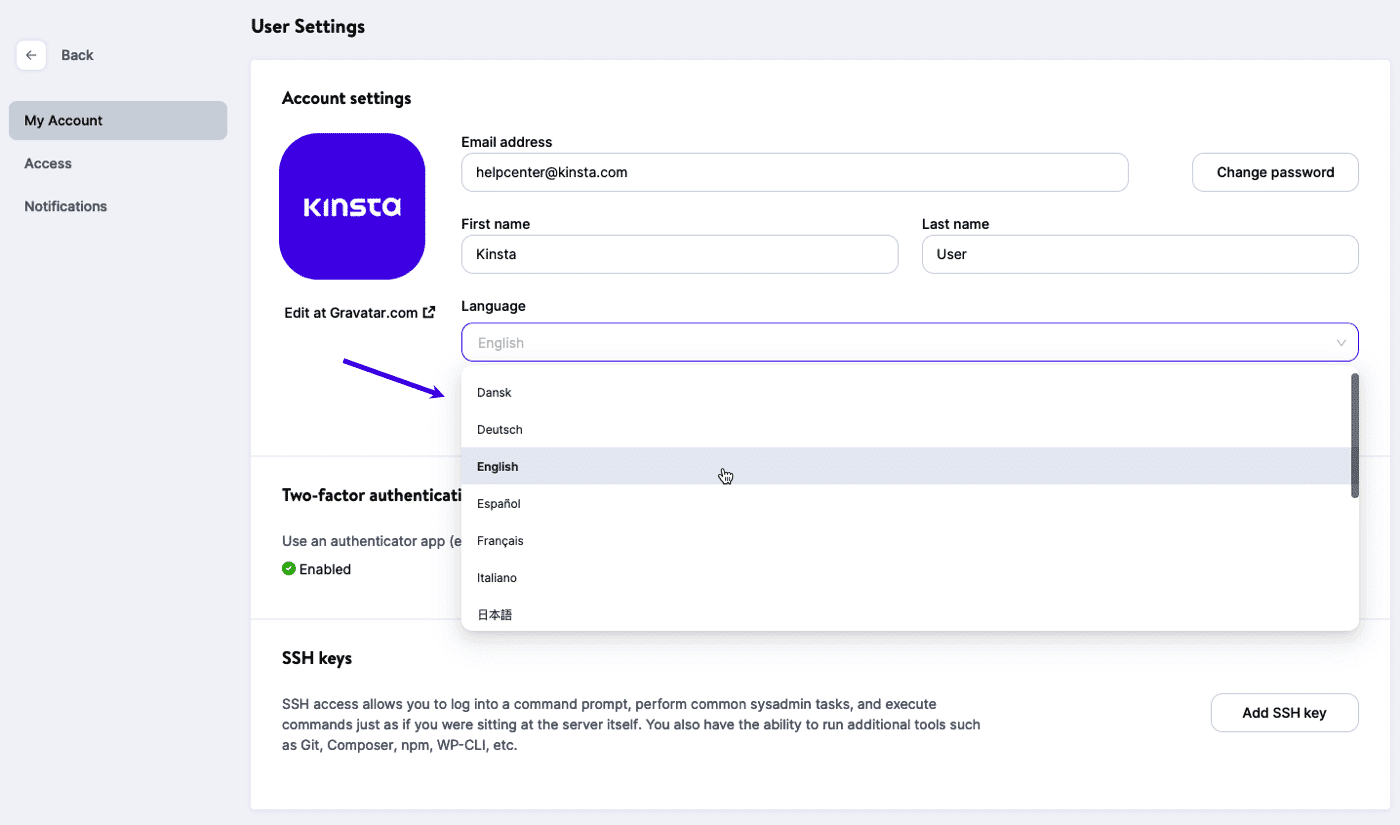Switch to the Access section

[47, 163]
